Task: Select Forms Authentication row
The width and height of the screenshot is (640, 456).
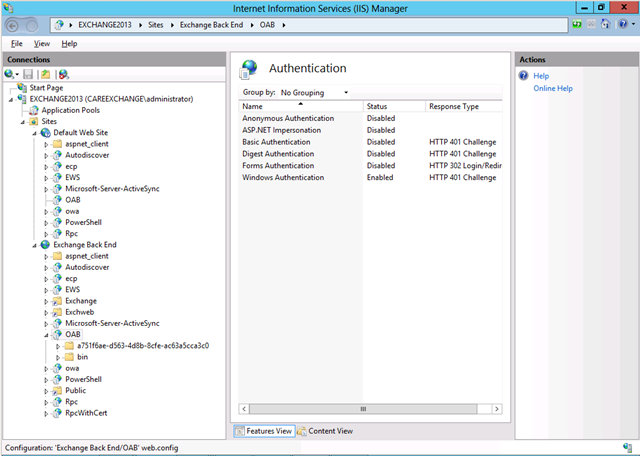Action: point(370,165)
